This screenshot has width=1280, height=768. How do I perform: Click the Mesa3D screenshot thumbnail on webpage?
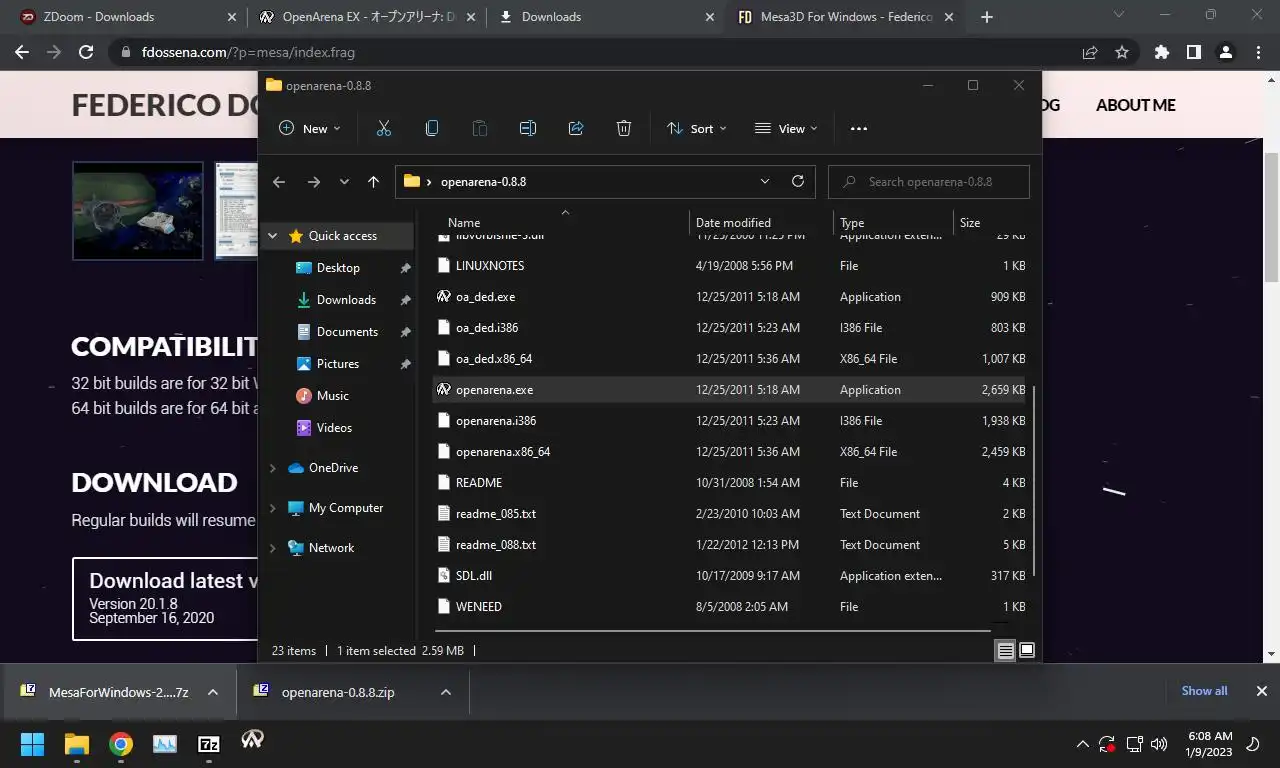(x=138, y=211)
